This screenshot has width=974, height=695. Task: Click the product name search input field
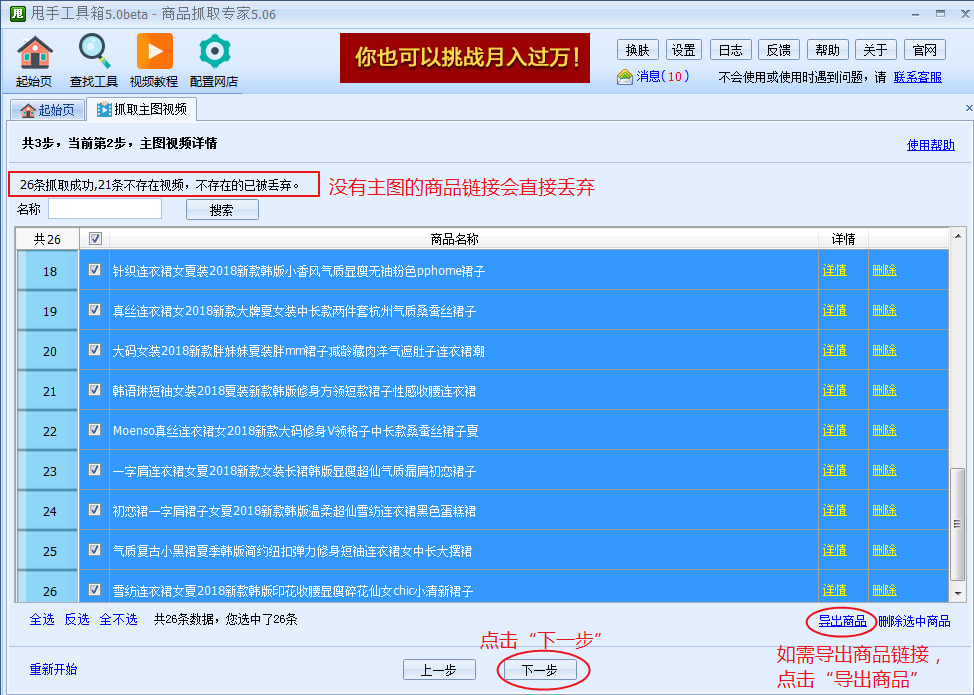pyautogui.click(x=105, y=209)
